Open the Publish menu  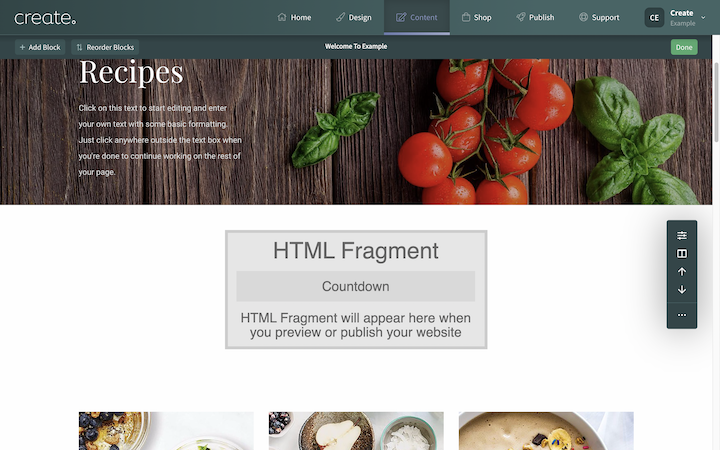click(535, 18)
